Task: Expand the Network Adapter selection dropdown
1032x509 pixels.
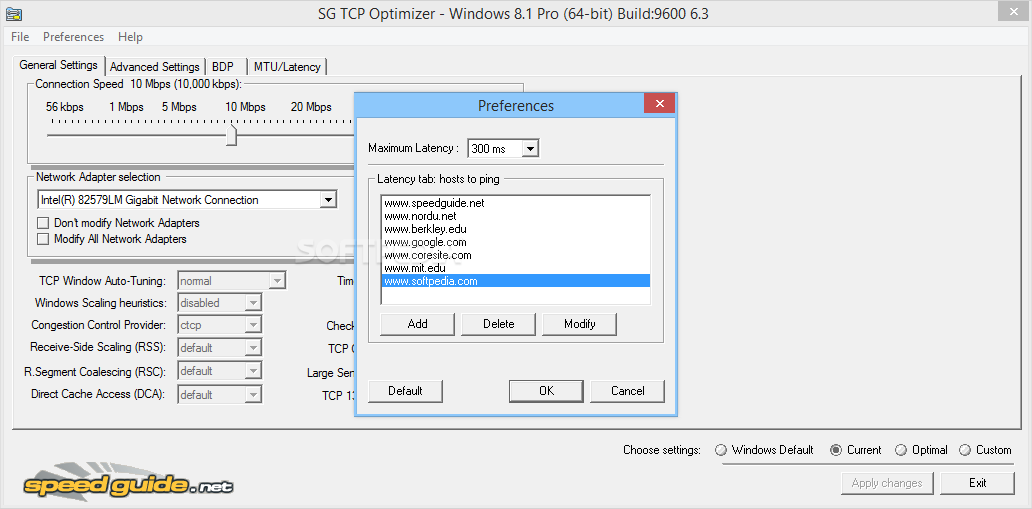Action: click(328, 200)
